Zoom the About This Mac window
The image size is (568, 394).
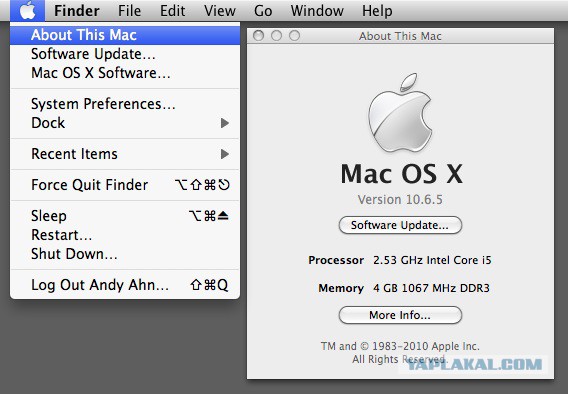pos(295,36)
